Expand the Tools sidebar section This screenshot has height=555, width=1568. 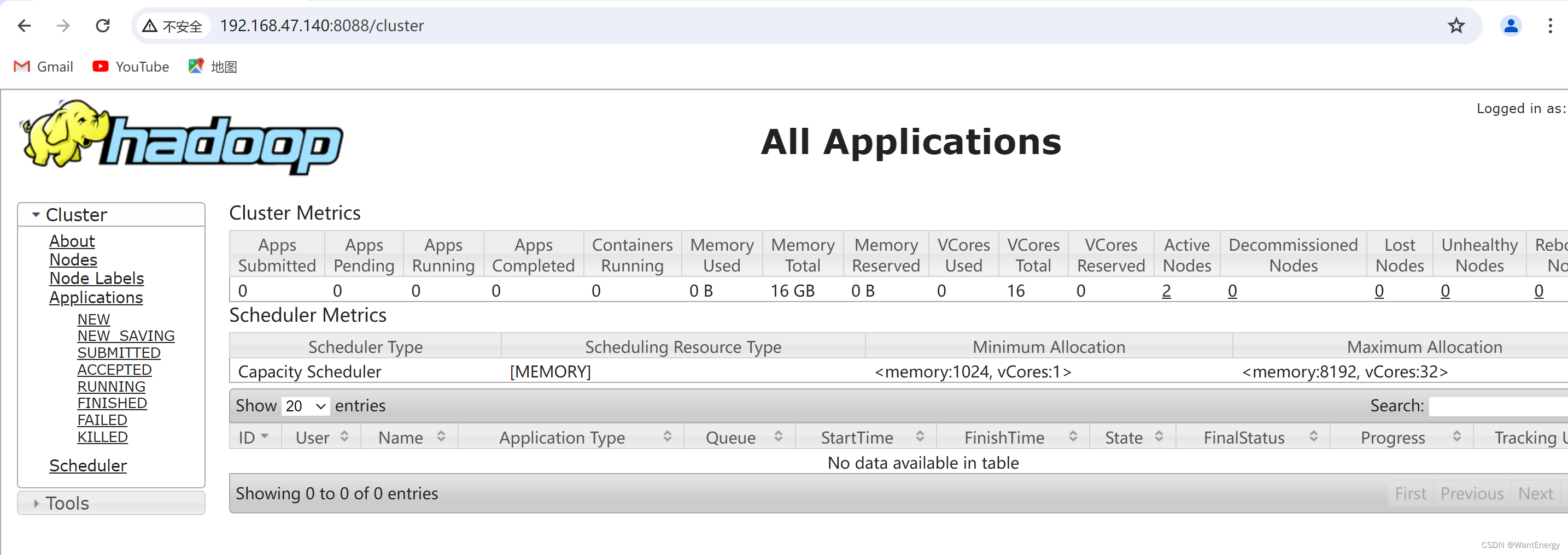coord(112,503)
